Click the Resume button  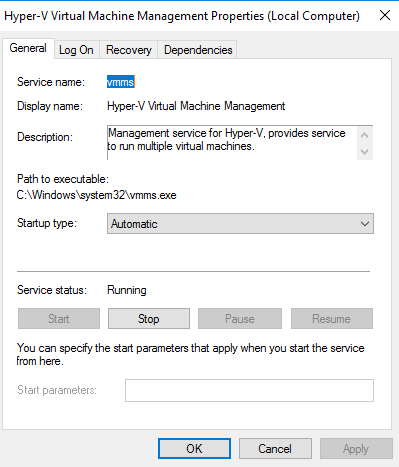[x=332, y=319]
